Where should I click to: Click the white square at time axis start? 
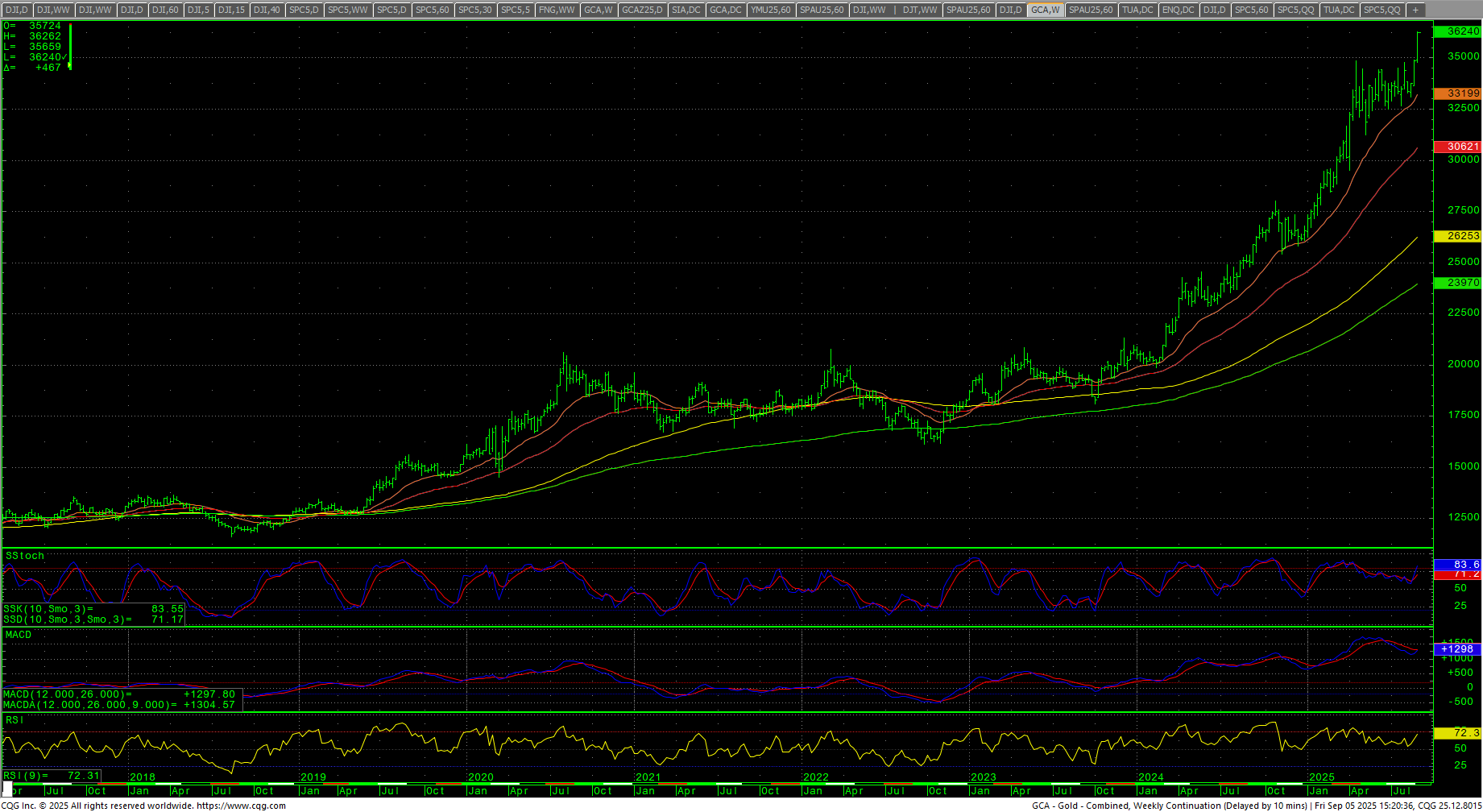point(8,787)
